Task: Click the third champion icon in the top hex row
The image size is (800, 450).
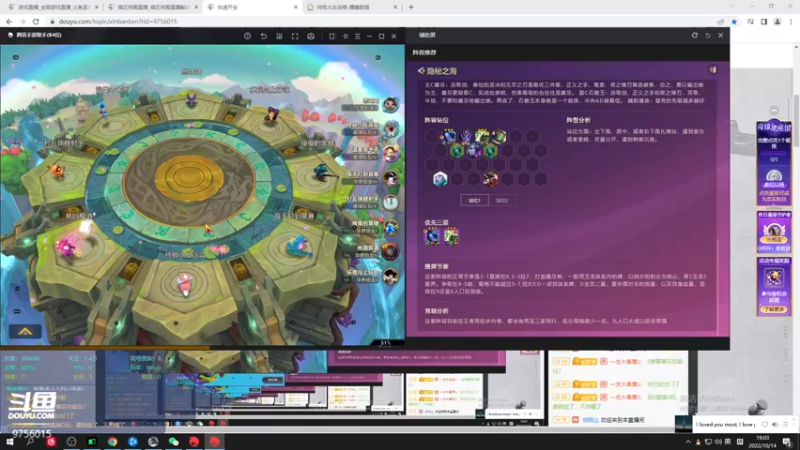Action: tap(482, 136)
